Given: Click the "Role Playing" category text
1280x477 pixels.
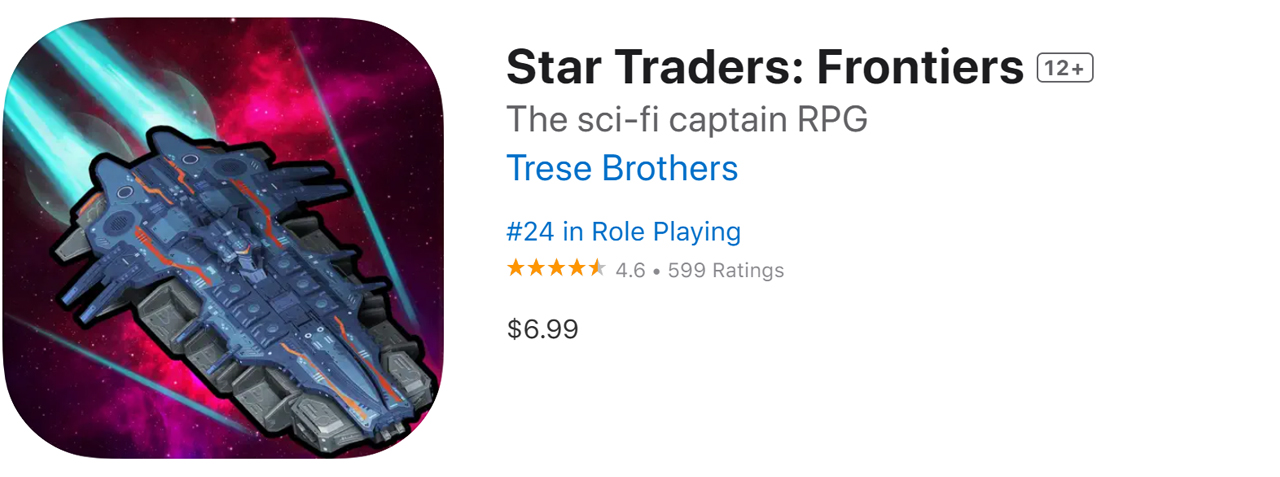Looking at the screenshot, I should click(x=666, y=232).
